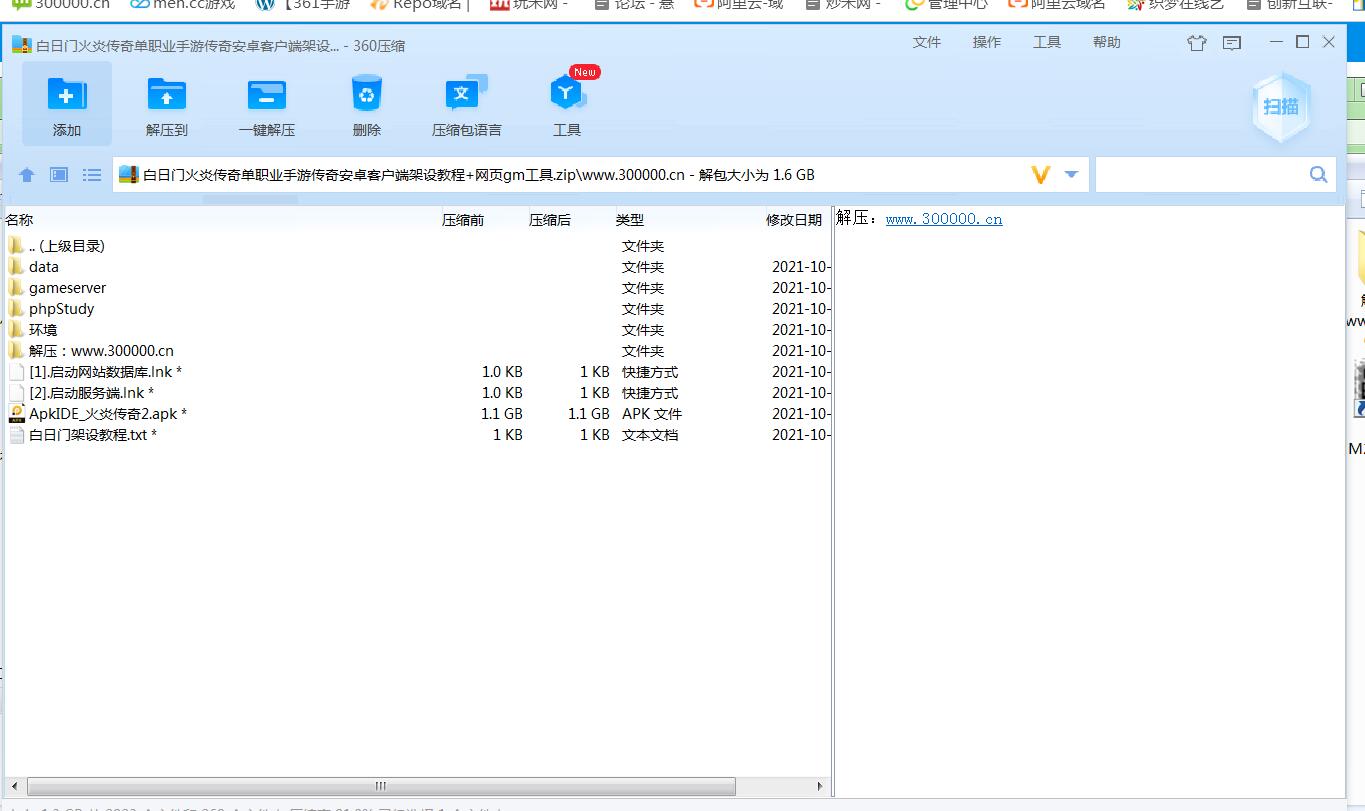Click the 扫描 (Scan) hexagon button

(x=1280, y=107)
